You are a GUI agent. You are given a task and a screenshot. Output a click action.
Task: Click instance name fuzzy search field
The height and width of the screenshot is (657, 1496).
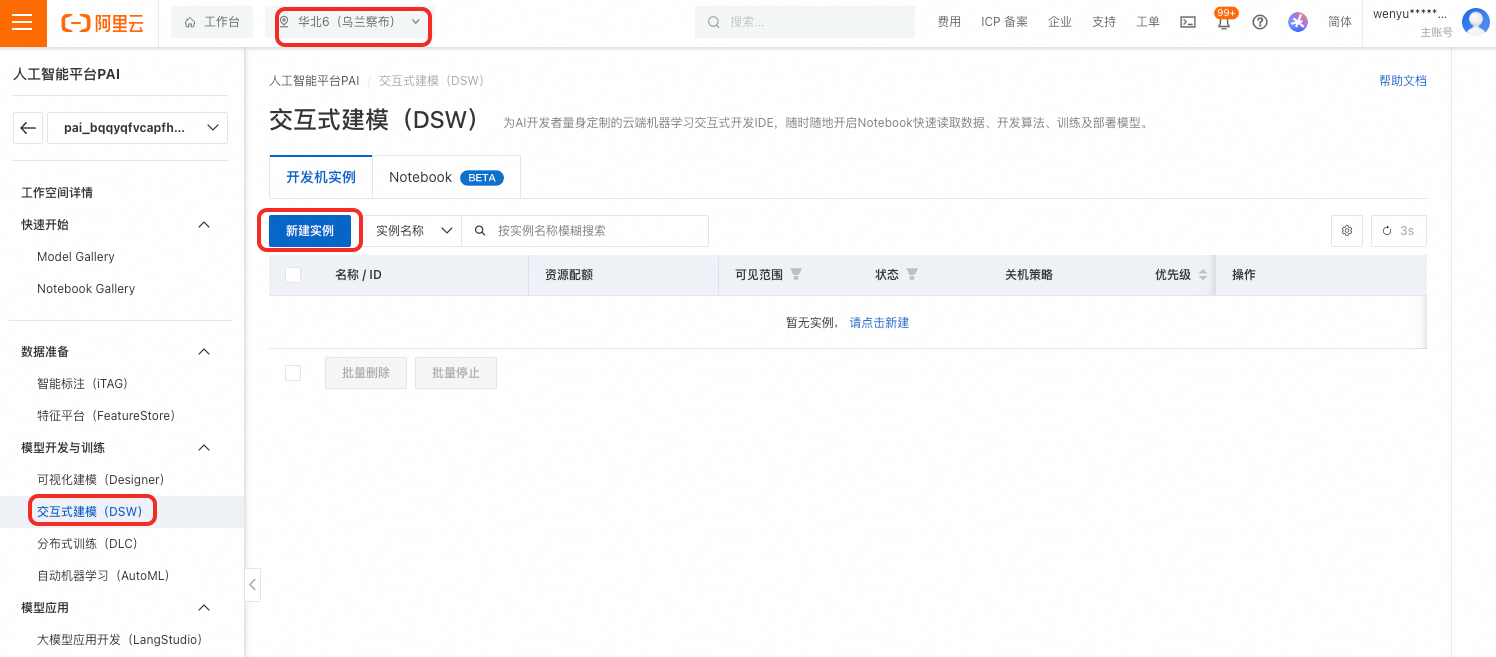point(585,231)
